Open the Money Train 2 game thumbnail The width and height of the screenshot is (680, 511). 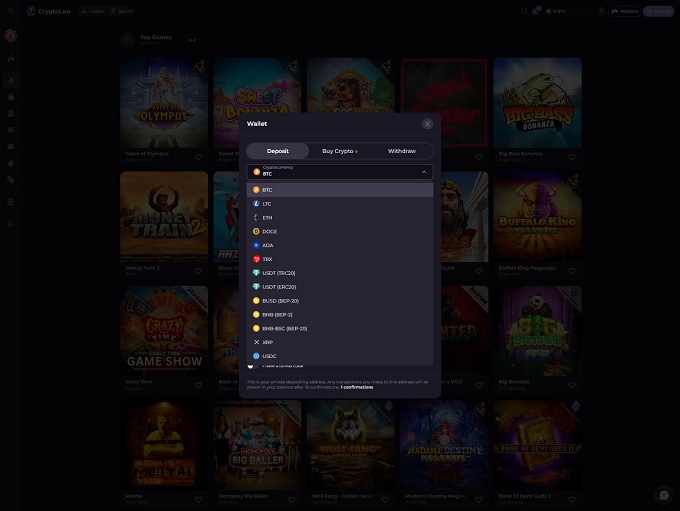[x=164, y=217]
